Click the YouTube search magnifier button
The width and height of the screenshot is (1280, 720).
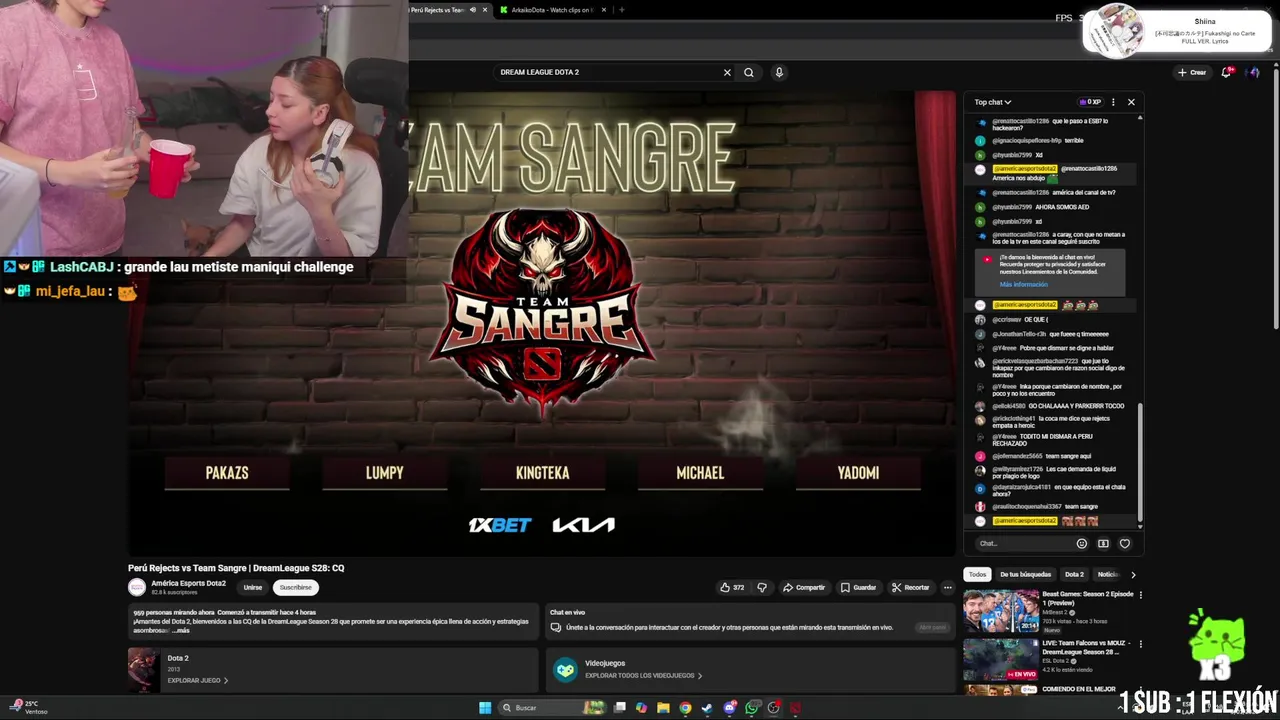point(748,72)
